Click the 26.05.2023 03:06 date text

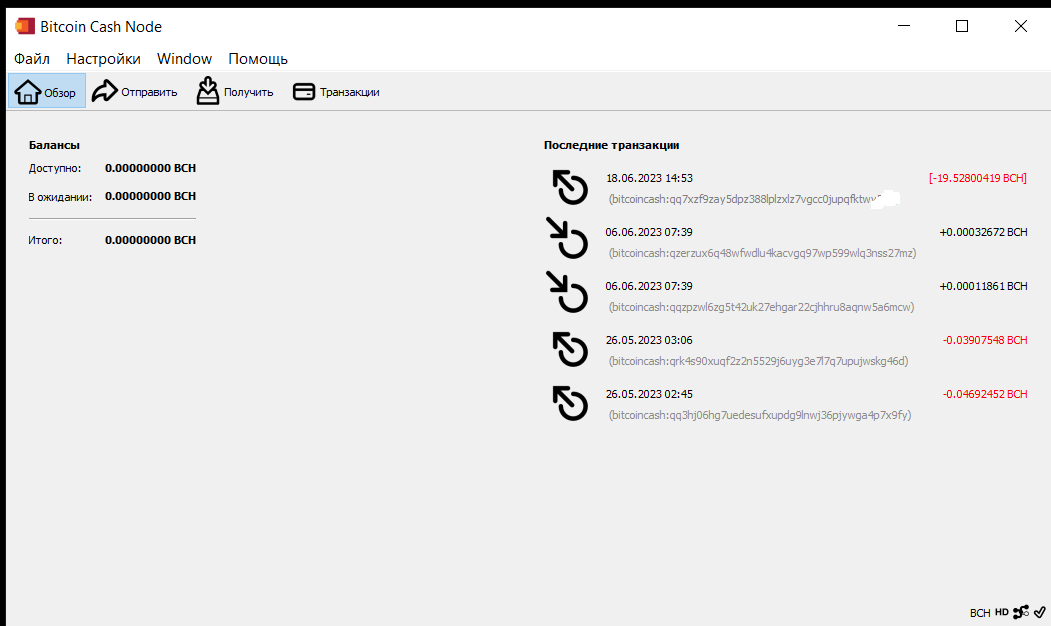pyautogui.click(x=649, y=340)
